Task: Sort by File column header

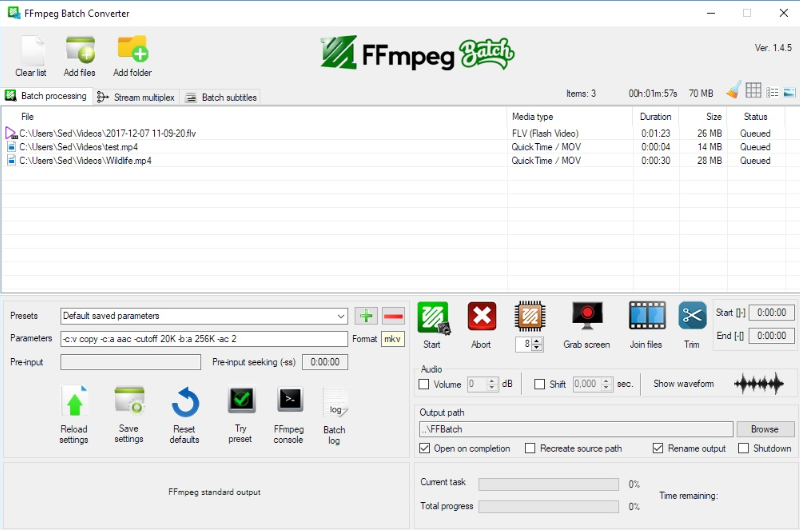Action: (27, 117)
